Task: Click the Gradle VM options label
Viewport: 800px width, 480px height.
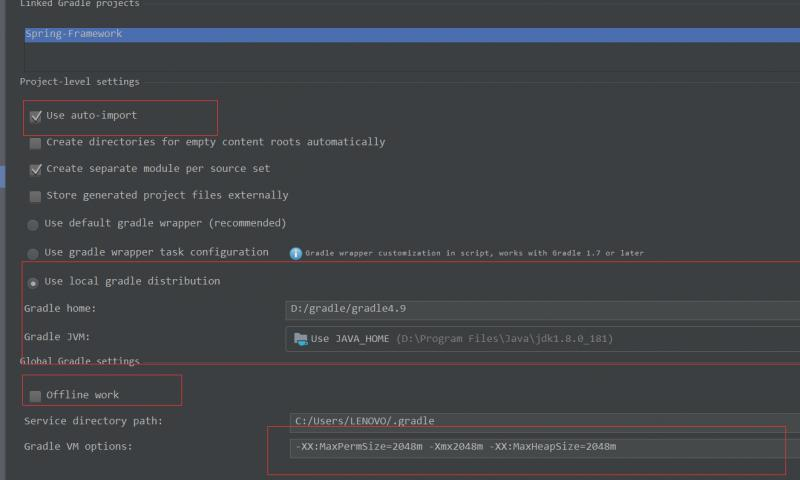Action: click(78, 447)
